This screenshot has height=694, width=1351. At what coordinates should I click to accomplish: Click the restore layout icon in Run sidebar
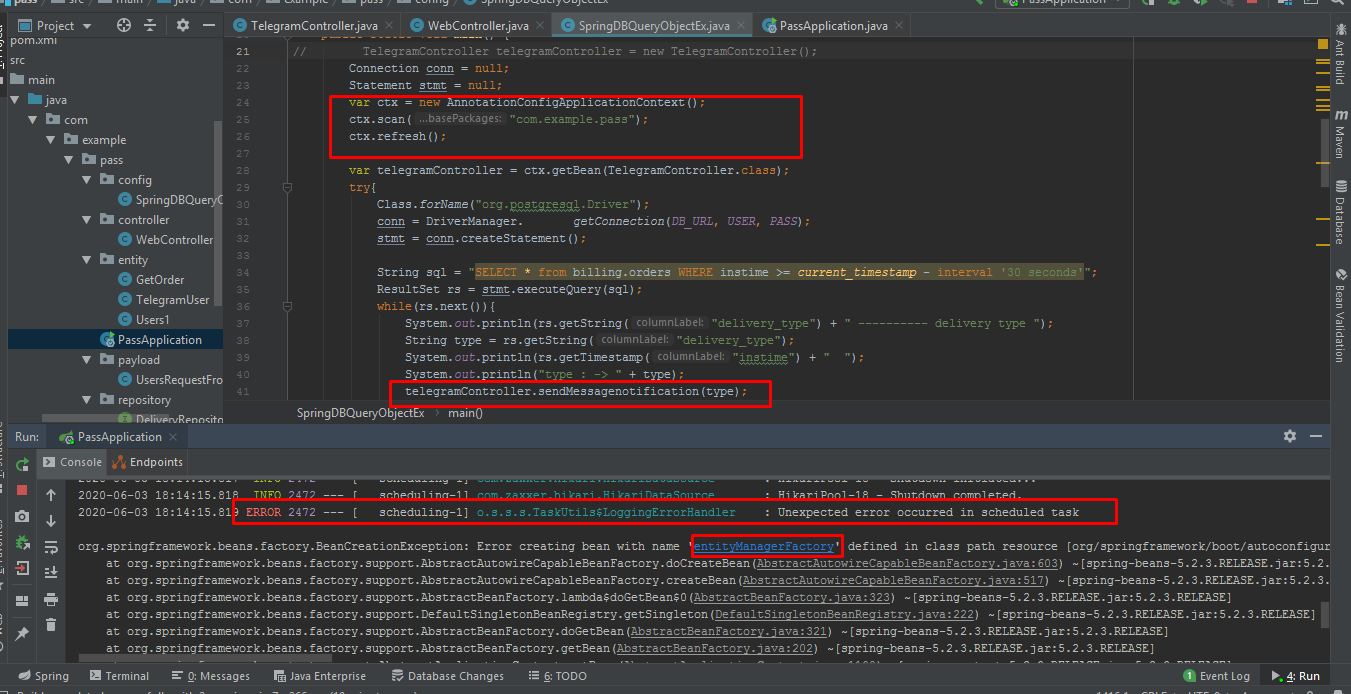point(22,603)
